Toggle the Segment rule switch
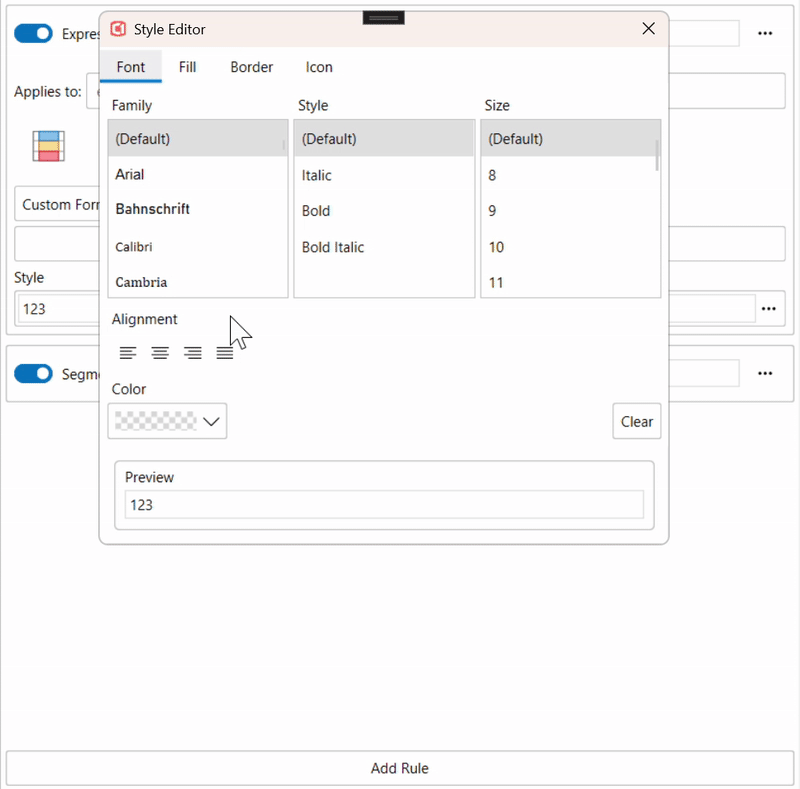Image resolution: width=800 pixels, height=789 pixels. point(33,373)
